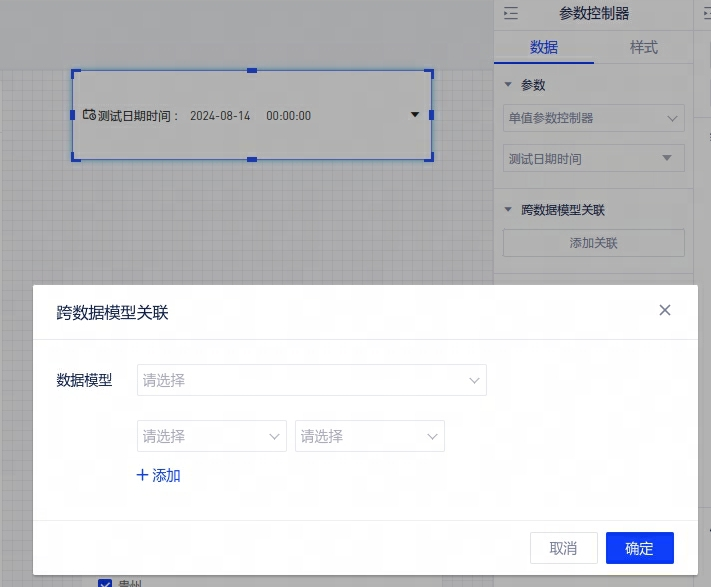
Task: Collapse the 参数 section
Action: coord(509,85)
